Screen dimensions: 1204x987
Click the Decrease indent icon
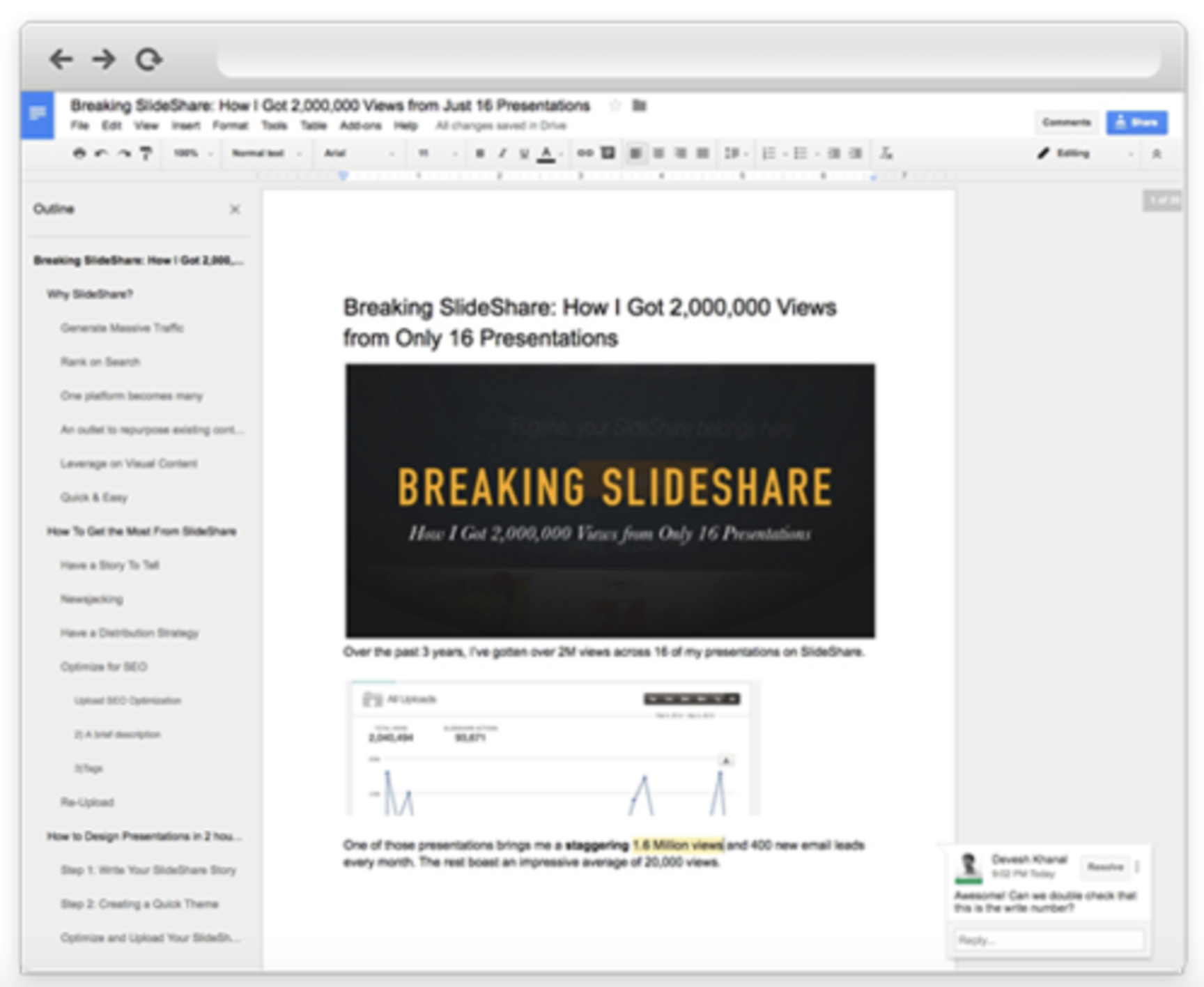coord(833,153)
